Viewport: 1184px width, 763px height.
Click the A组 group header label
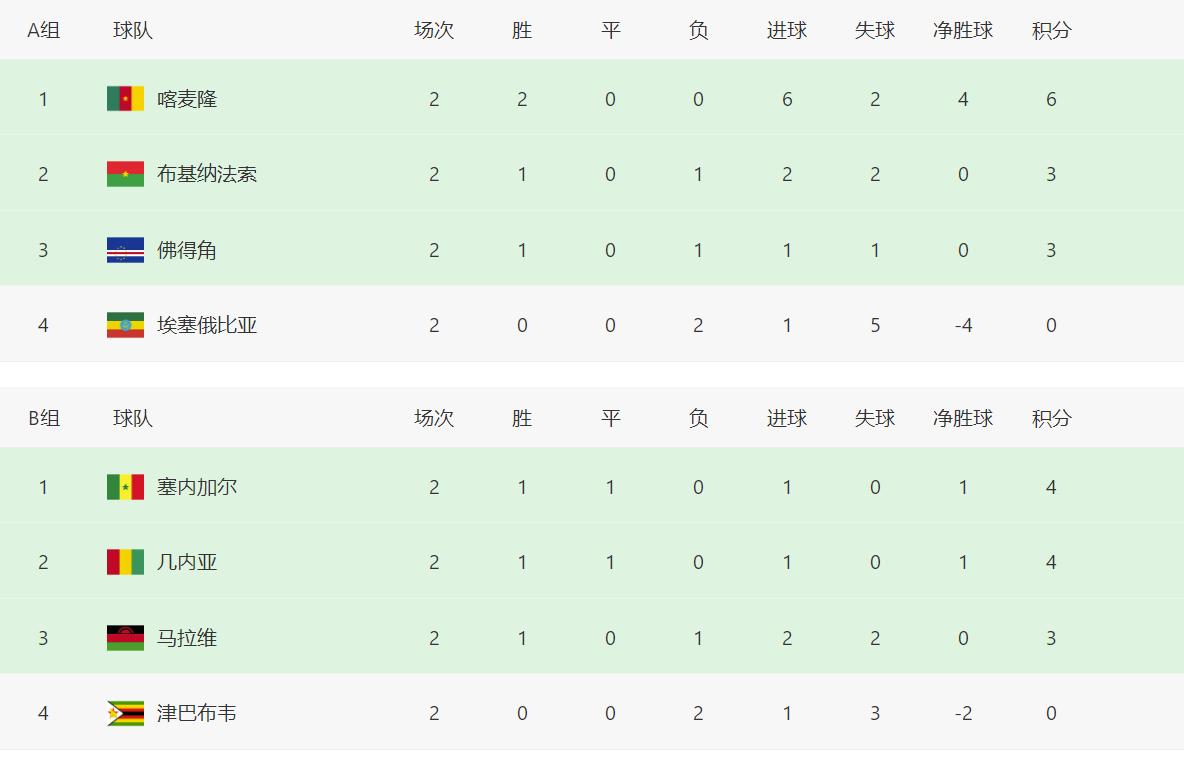44,30
